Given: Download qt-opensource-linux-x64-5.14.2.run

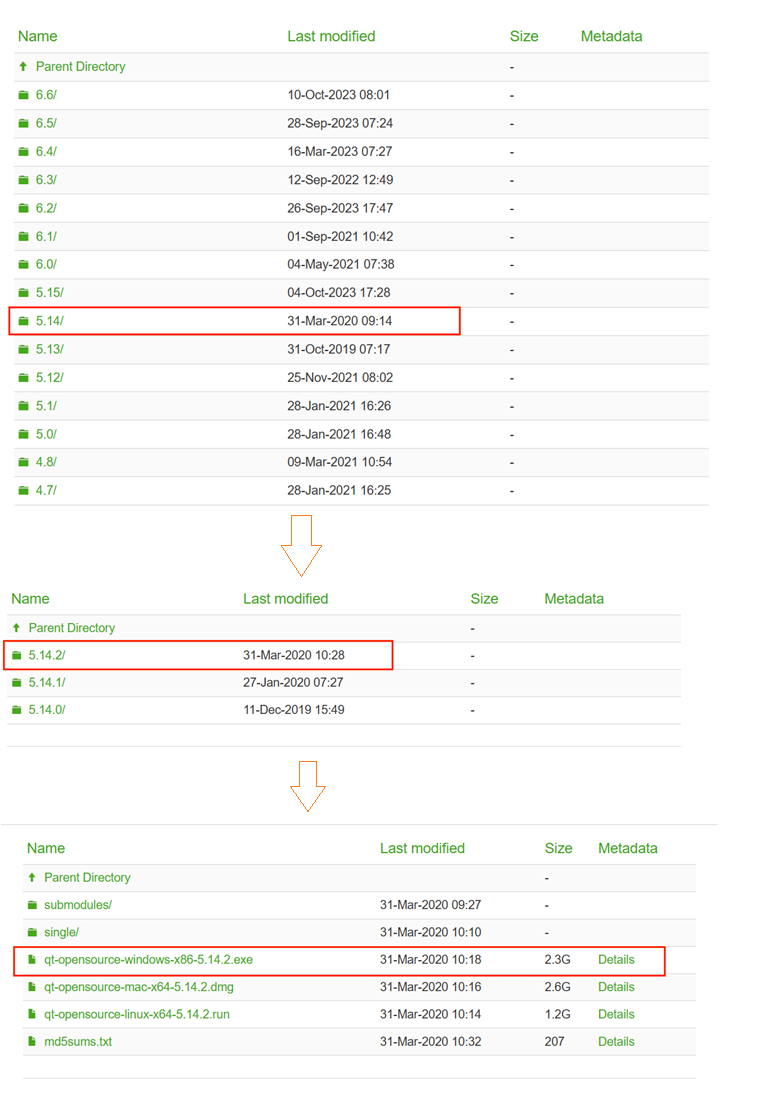Looking at the screenshot, I should 137,1014.
